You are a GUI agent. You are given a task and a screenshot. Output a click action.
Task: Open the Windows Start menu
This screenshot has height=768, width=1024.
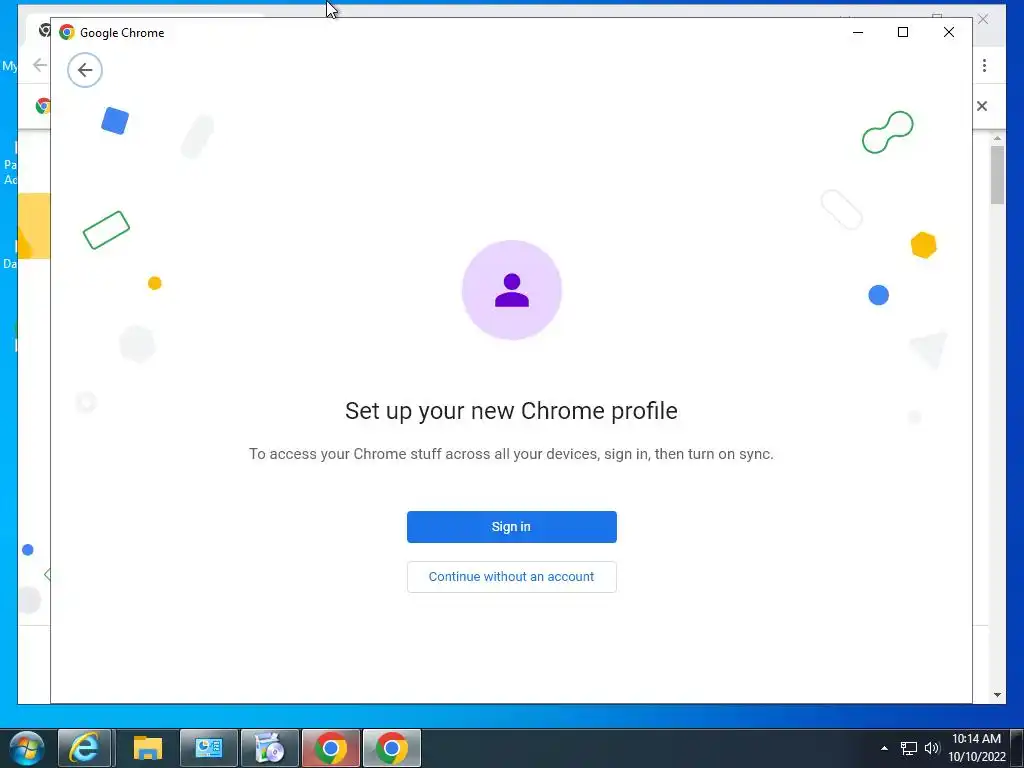[x=27, y=748]
